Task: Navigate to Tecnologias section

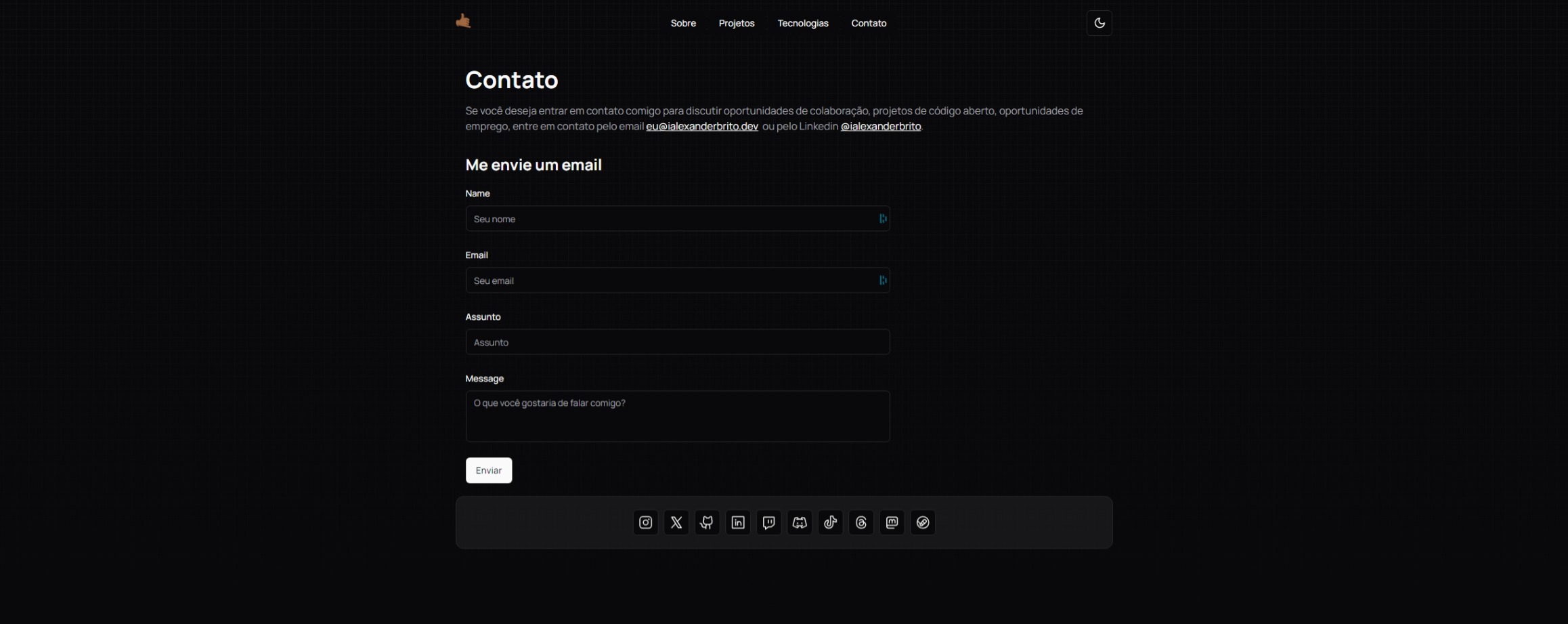Action: click(x=802, y=23)
